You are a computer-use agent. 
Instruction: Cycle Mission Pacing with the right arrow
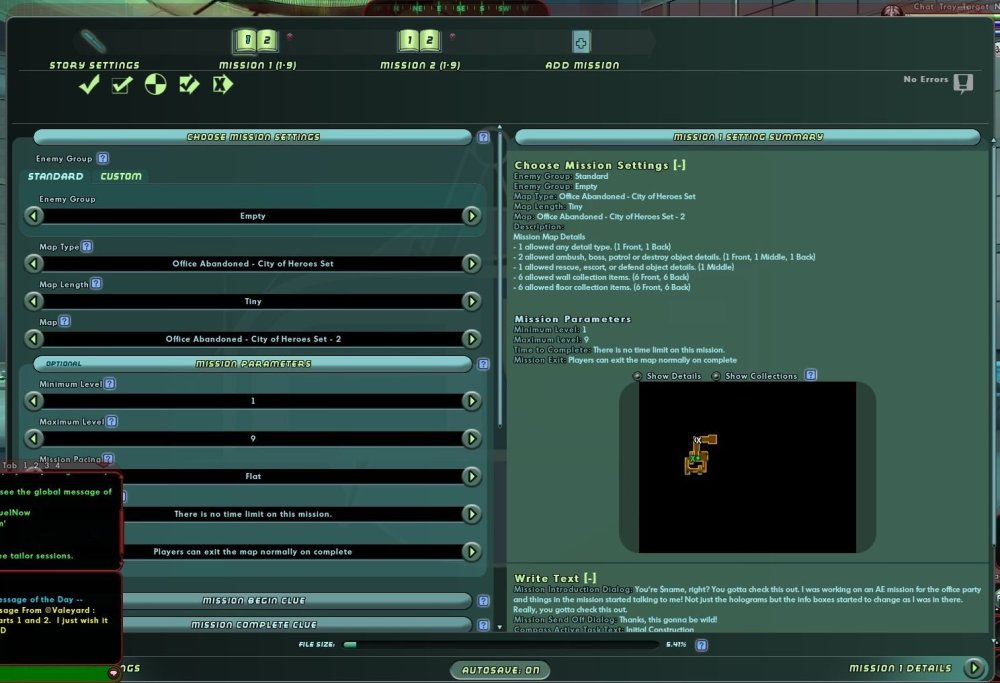[471, 476]
